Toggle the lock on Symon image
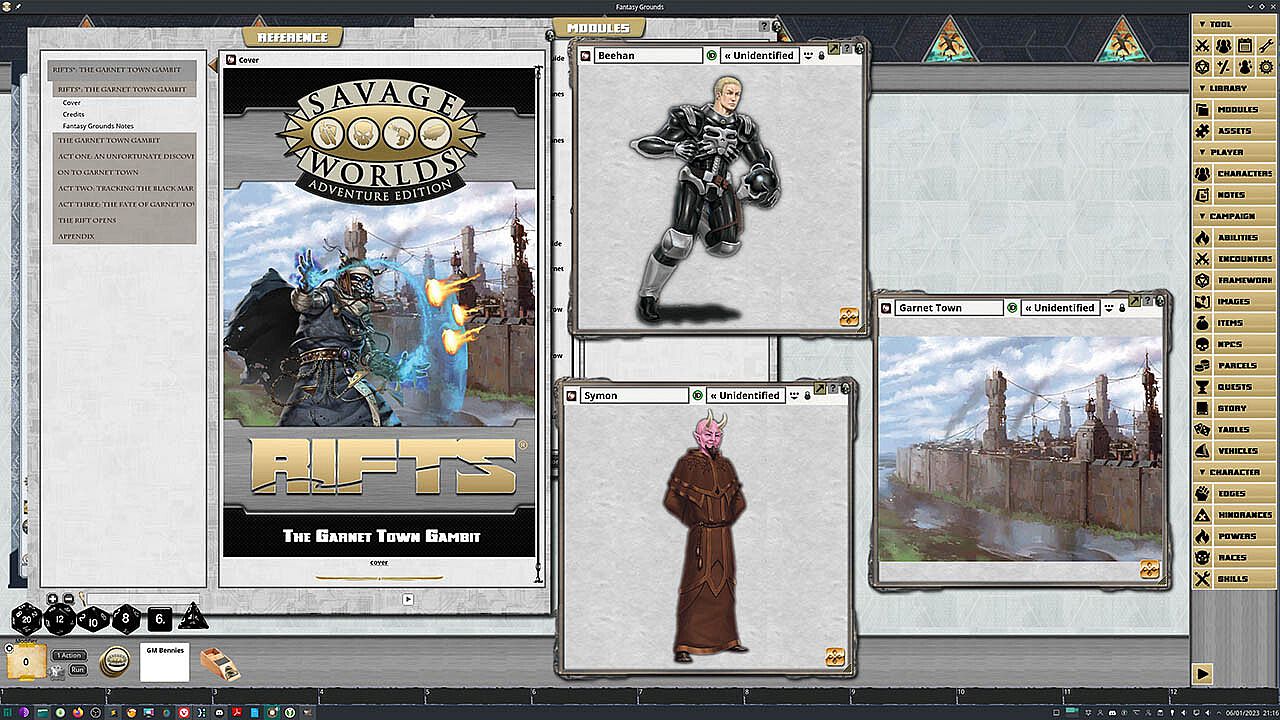Viewport: 1280px width, 720px height. click(x=806, y=395)
